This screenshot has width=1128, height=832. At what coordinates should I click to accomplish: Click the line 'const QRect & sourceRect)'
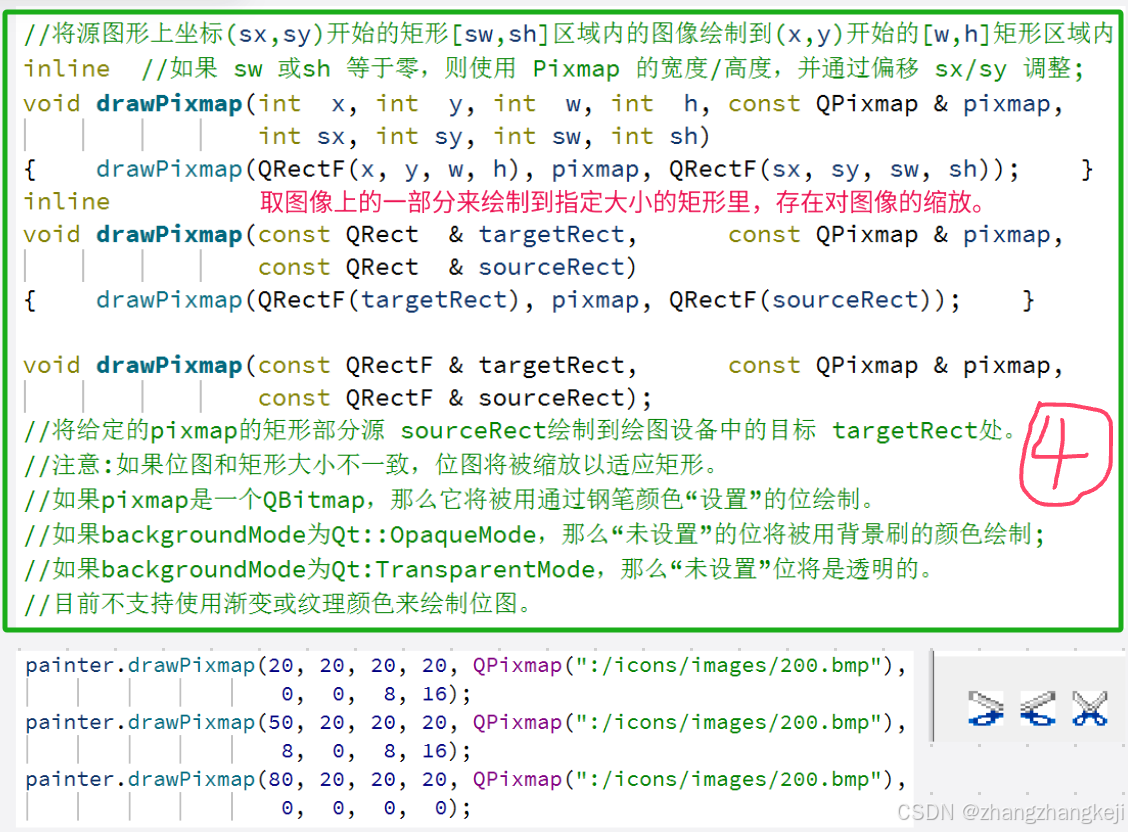coord(447,268)
